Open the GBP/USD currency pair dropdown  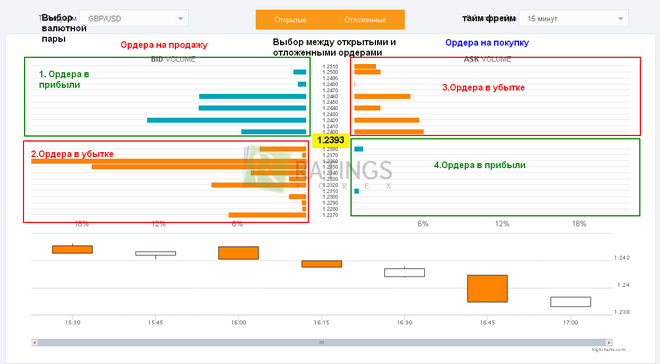[x=134, y=19]
